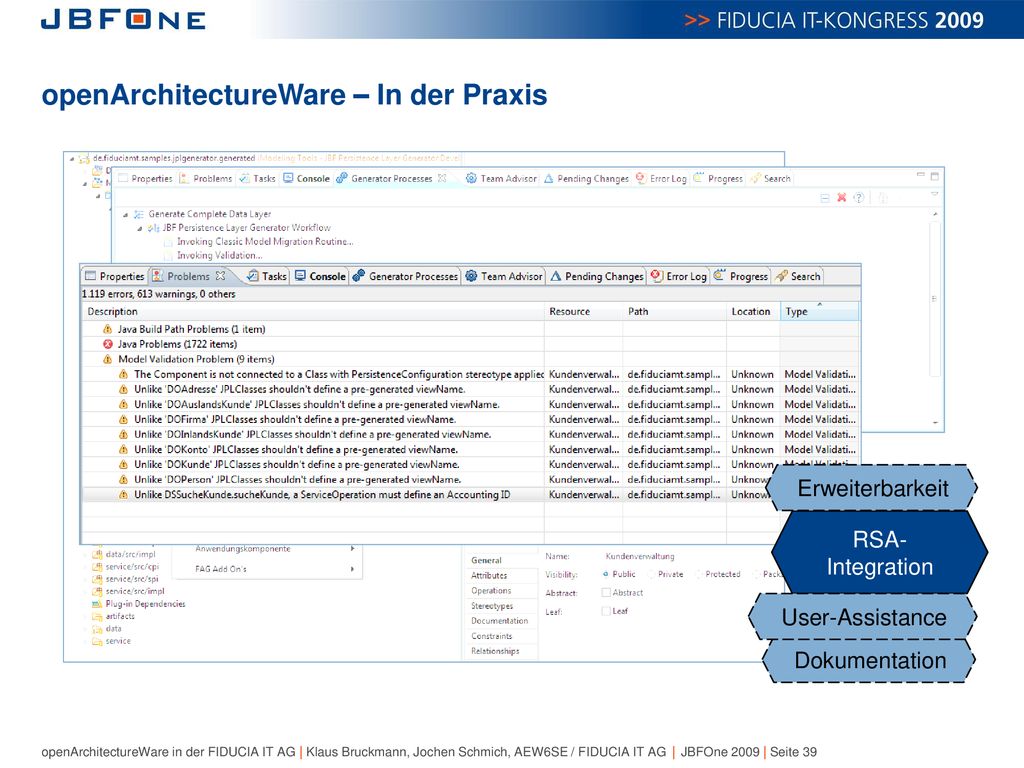Image resolution: width=1024 pixels, height=768 pixels.
Task: Select the Unlike 'DOFirma' warning row
Action: point(470,419)
